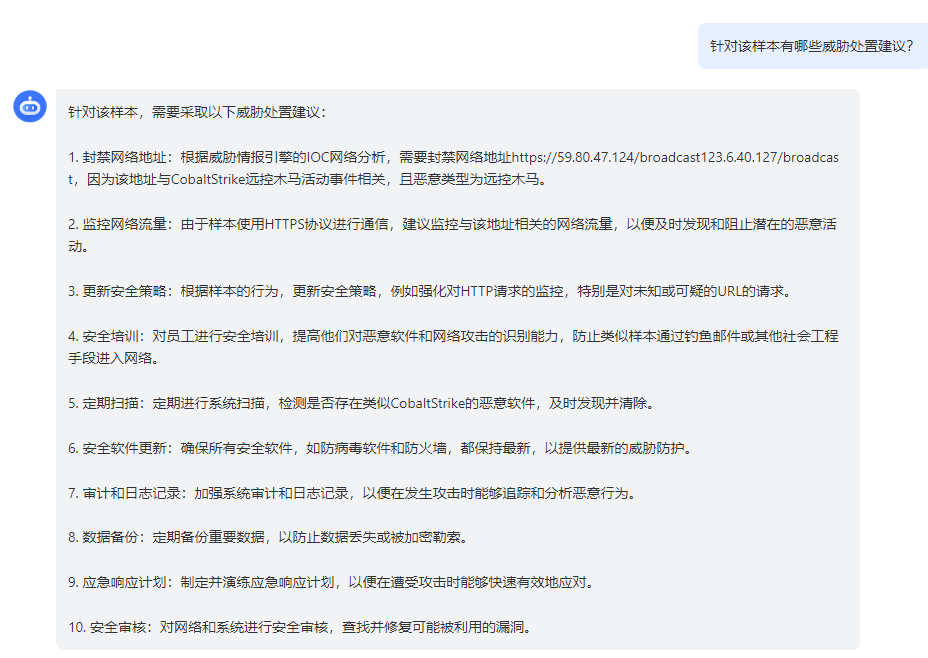Click the blue chatbot avatar icon
This screenshot has width=928, height=658.
click(30, 107)
